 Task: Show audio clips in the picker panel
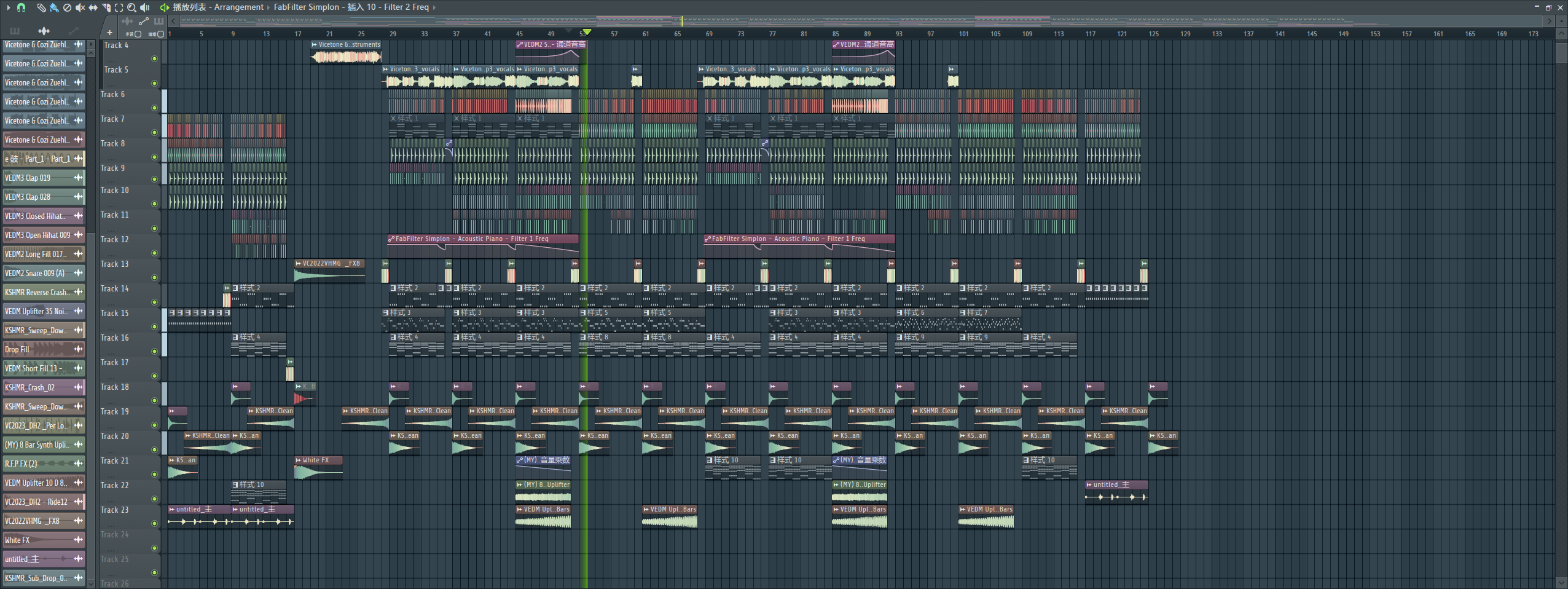click(44, 31)
